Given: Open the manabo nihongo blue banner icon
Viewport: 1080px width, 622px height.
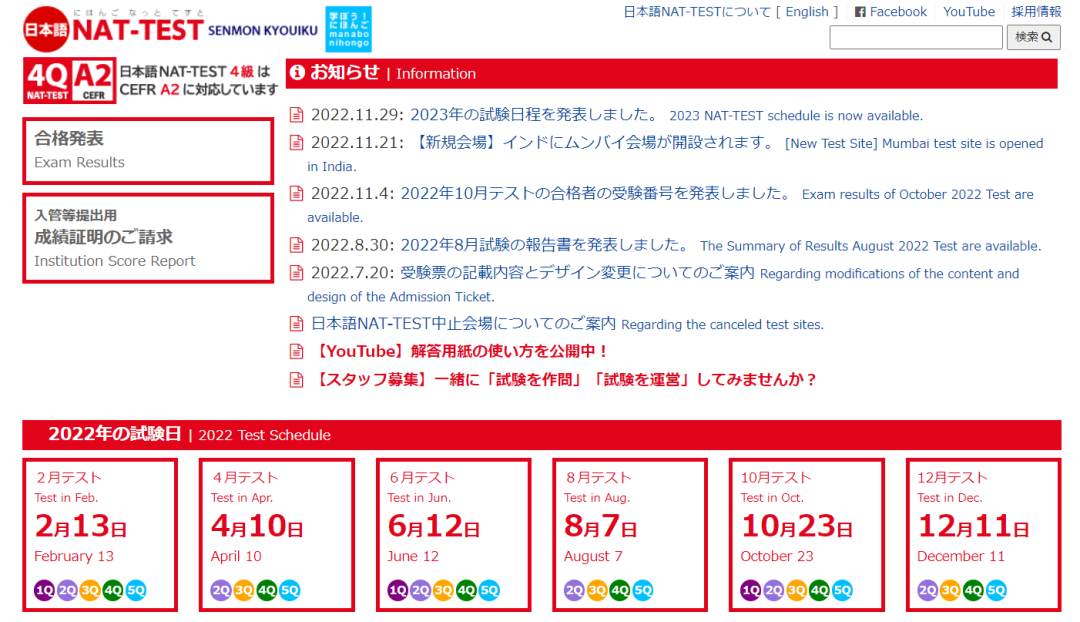Looking at the screenshot, I should 347,29.
